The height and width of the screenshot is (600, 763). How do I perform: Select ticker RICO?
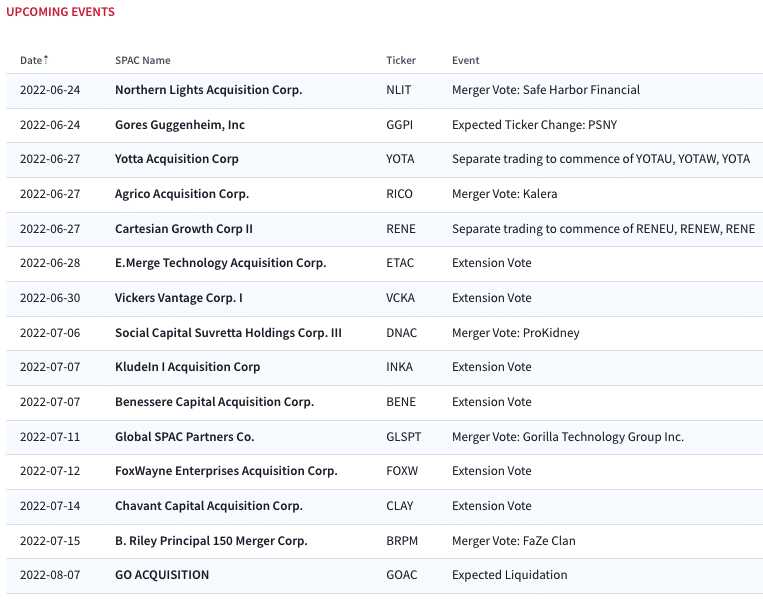coord(399,194)
